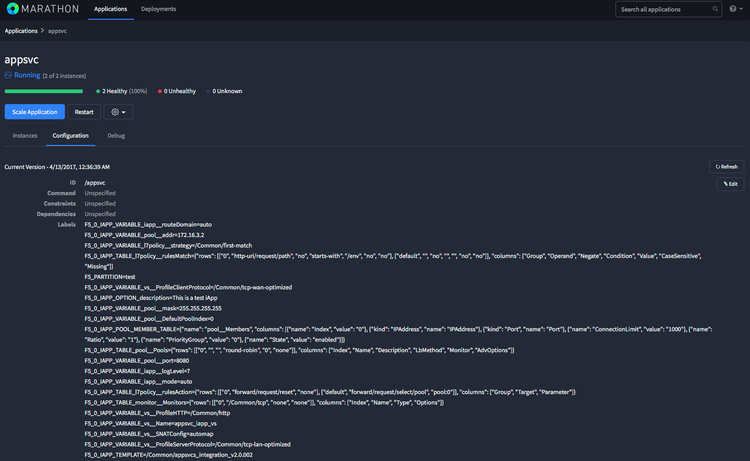Click the Scale Application button
This screenshot has height=461, width=750.
(x=35, y=112)
